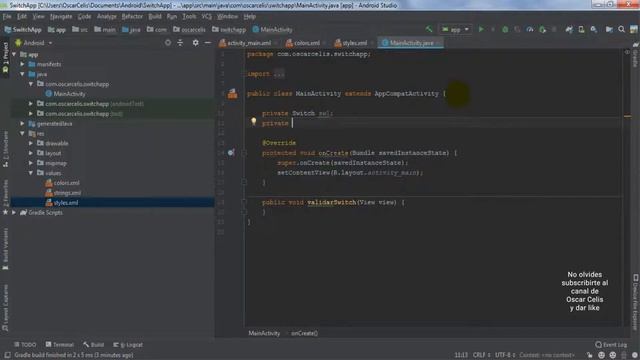Click the Profile app gauge icon
640x360 pixels.
(x=529, y=29)
